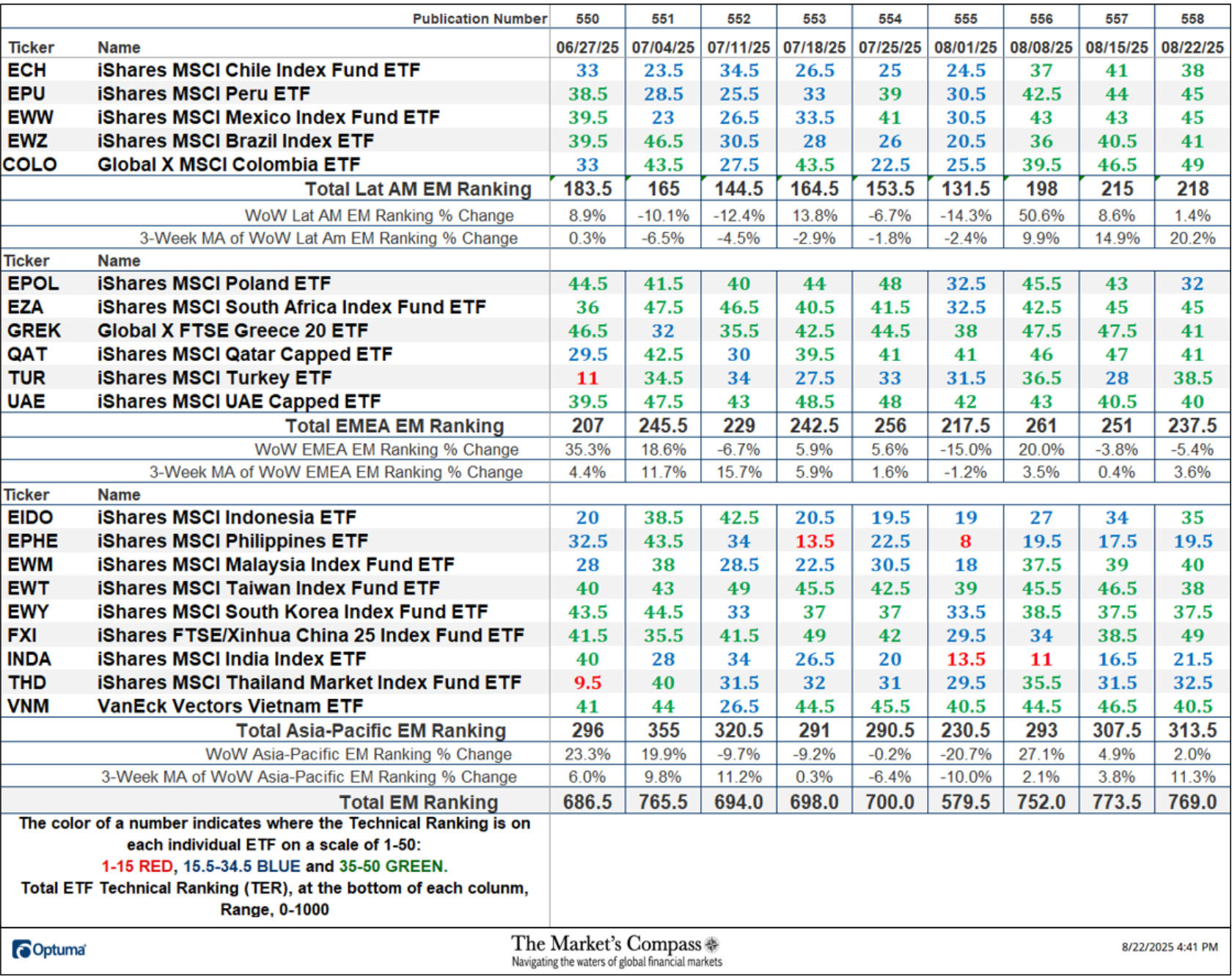Select EMEA total value 237.5
The image size is (1232, 977).
1192,426
